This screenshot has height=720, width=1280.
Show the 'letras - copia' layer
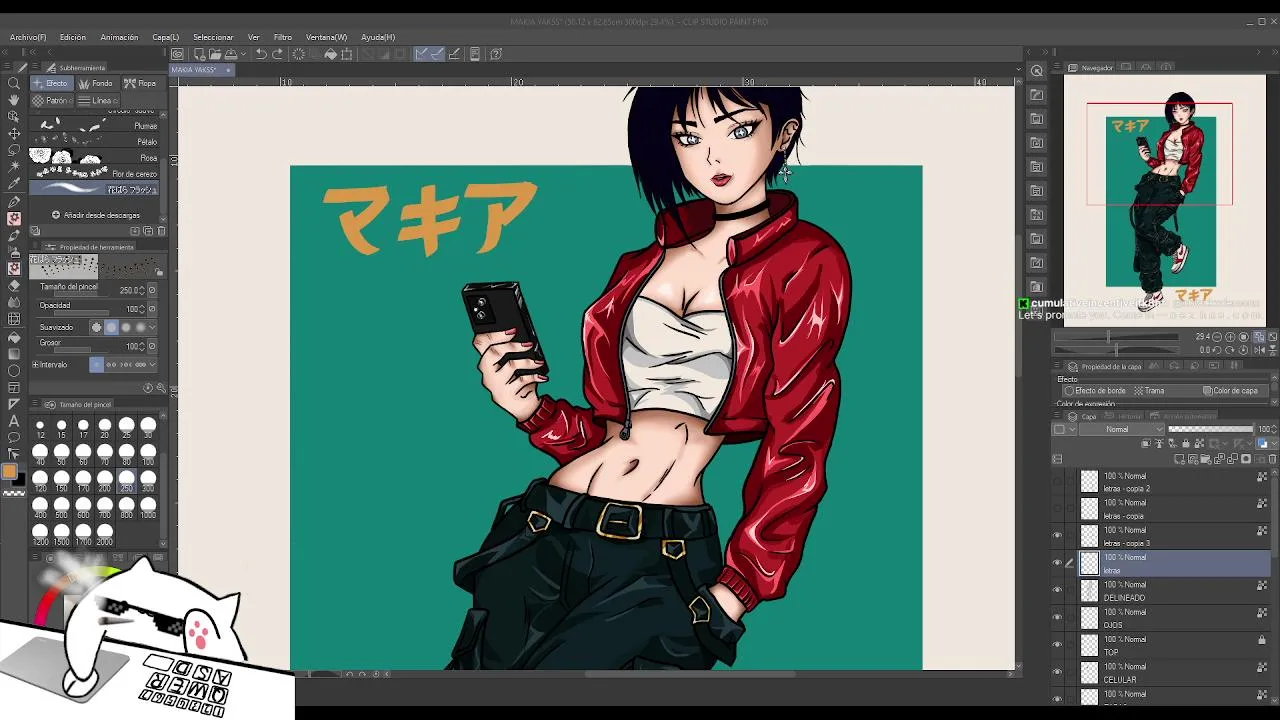(x=1057, y=509)
